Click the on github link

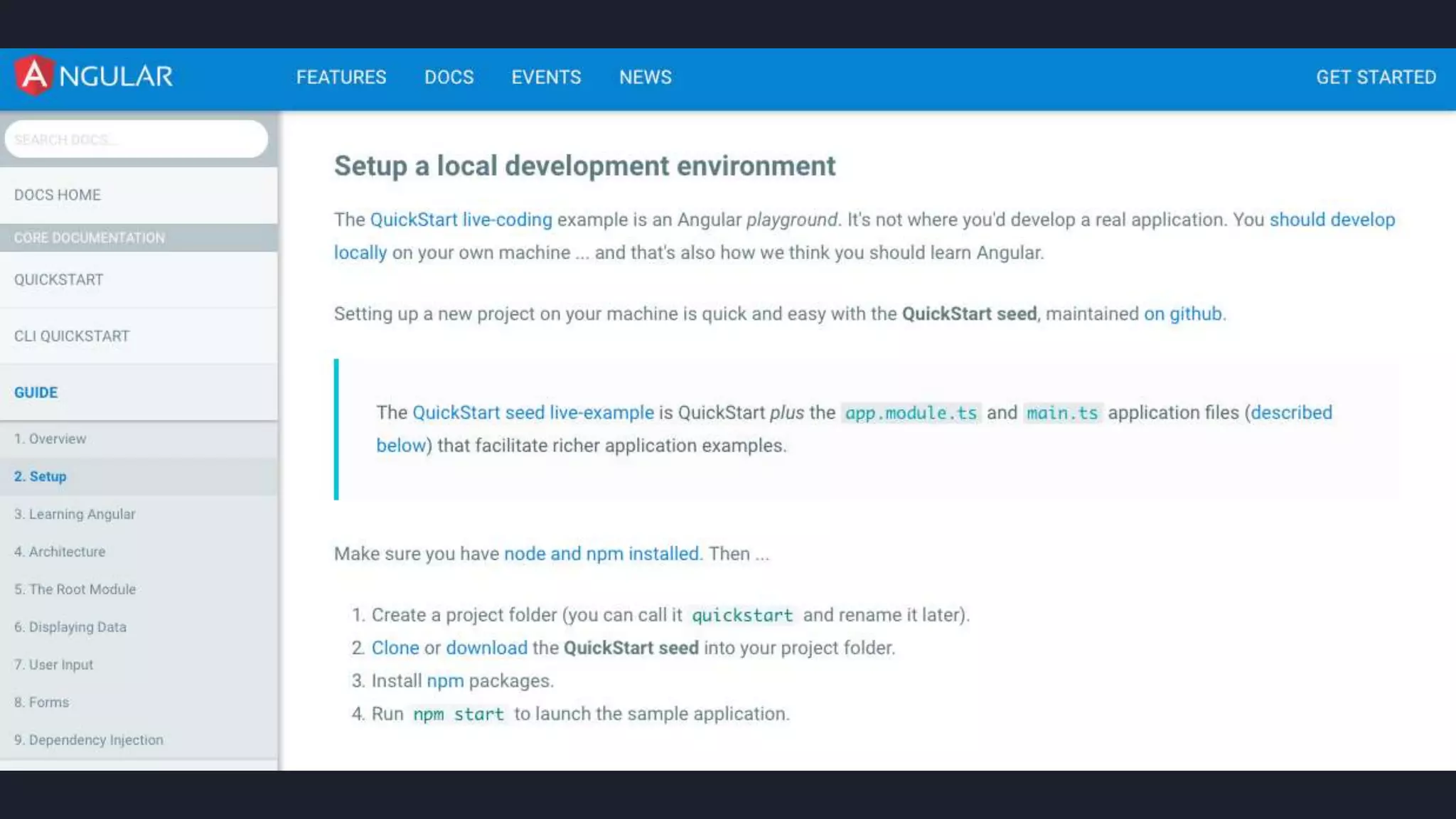click(1183, 314)
